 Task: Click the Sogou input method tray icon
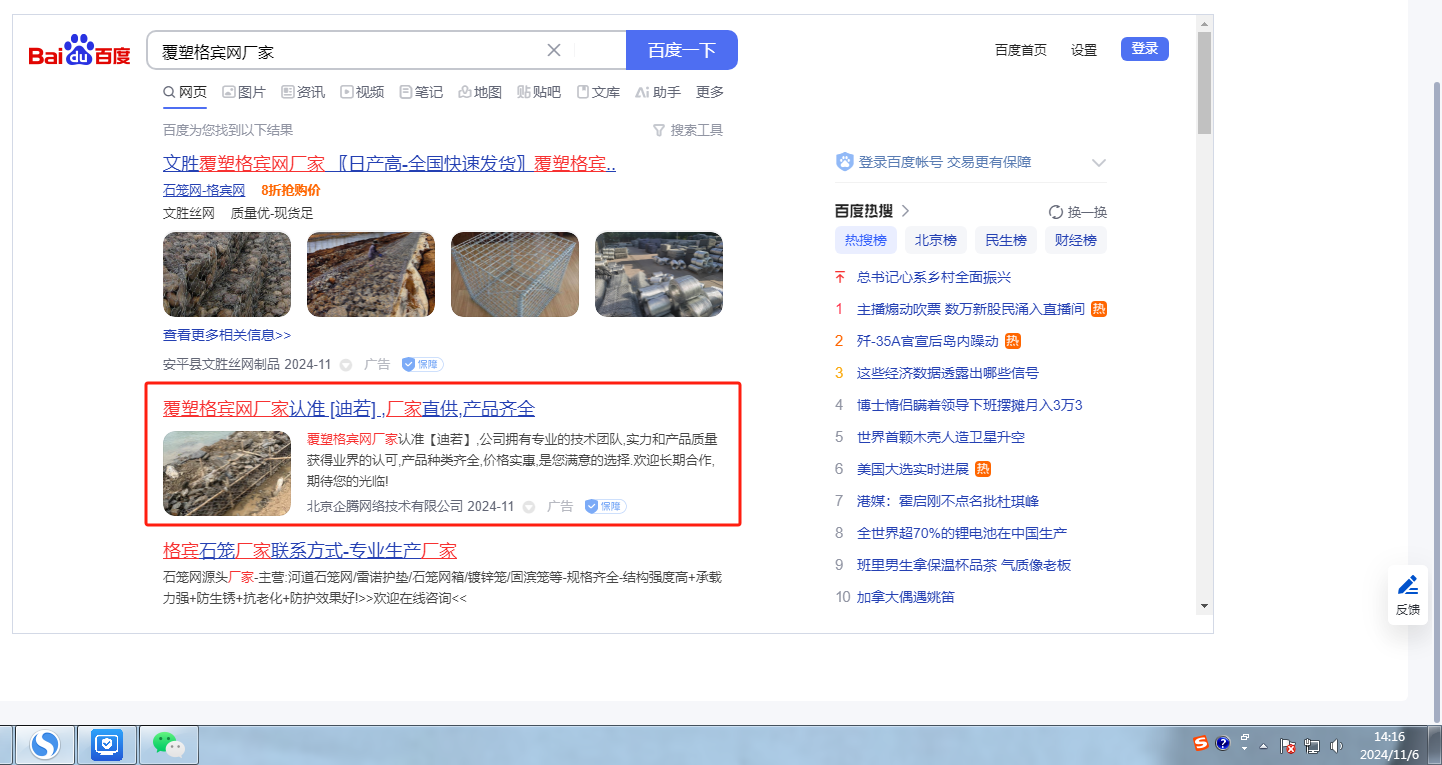[1201, 743]
